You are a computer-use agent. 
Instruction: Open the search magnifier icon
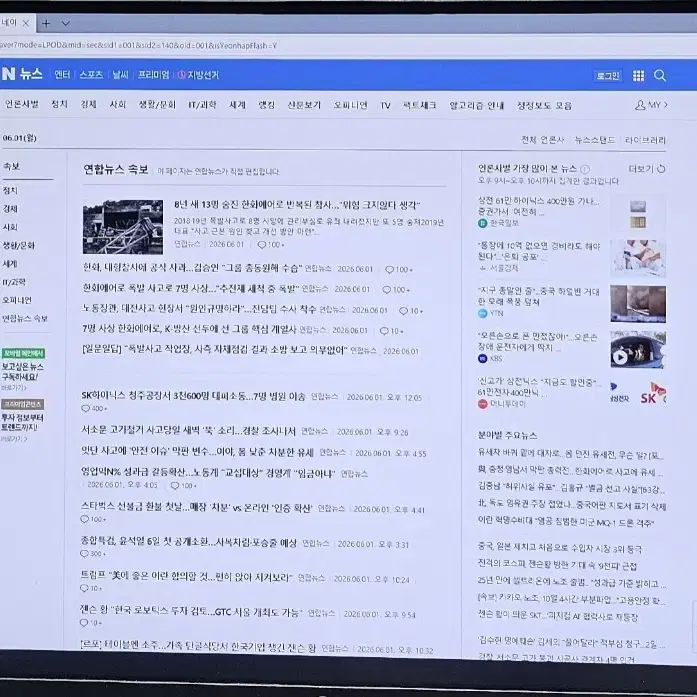click(x=660, y=76)
